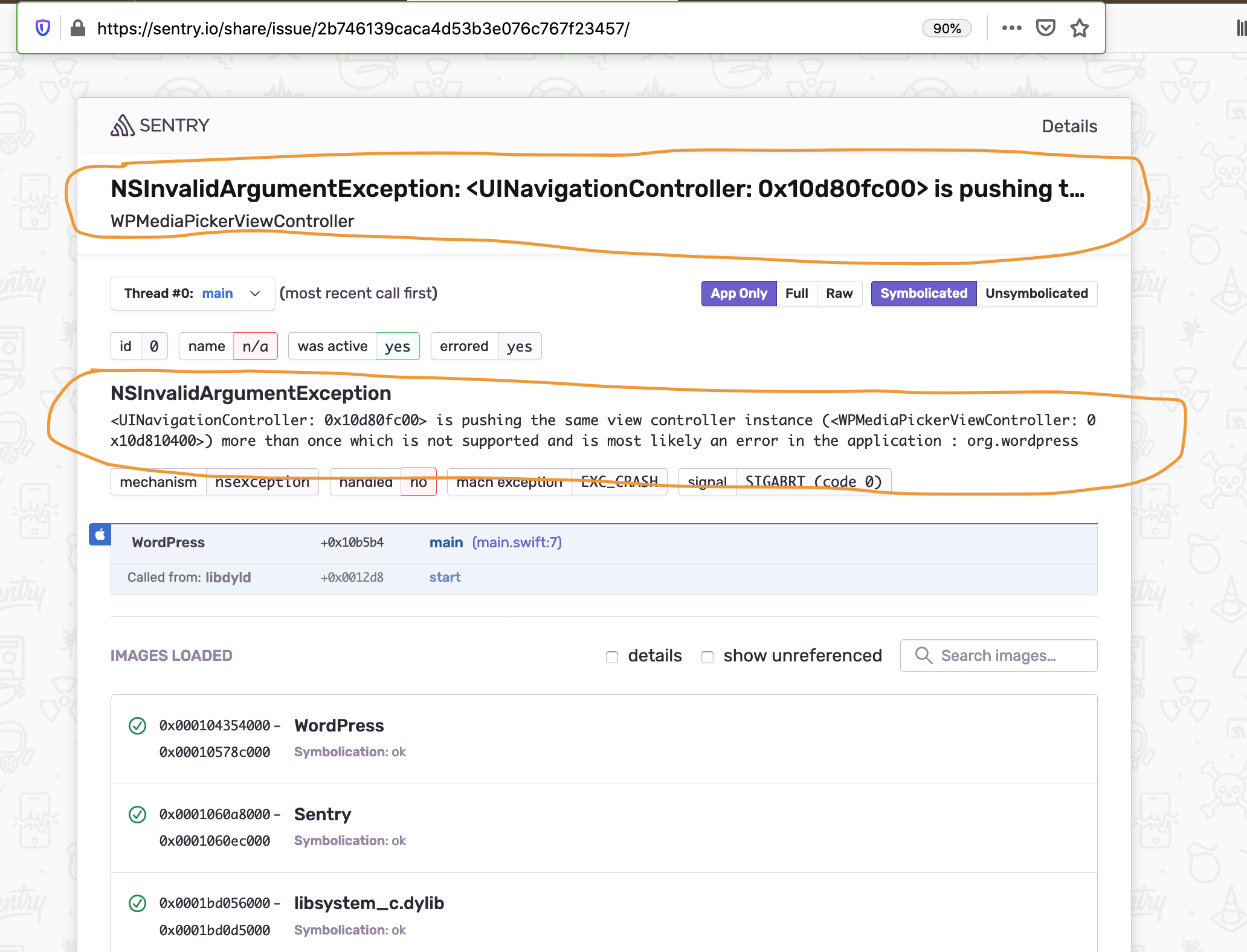Click the Search images input field
This screenshot has width=1247, height=952.
(x=1009, y=655)
